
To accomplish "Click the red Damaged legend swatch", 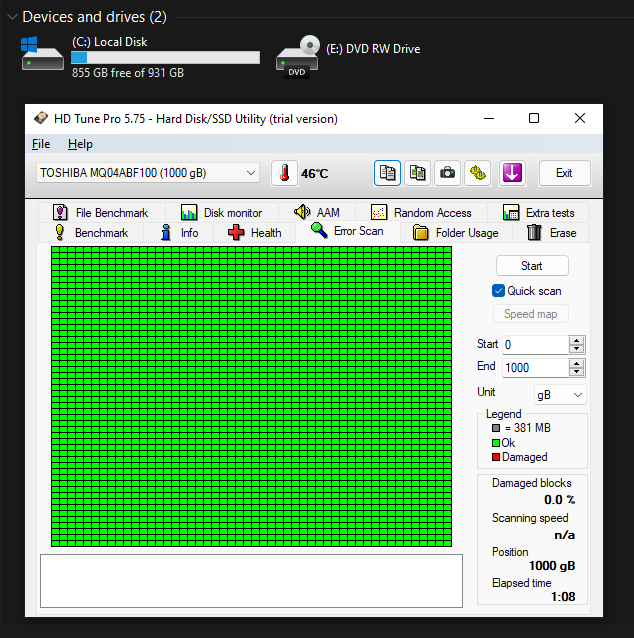I will click(x=495, y=457).
